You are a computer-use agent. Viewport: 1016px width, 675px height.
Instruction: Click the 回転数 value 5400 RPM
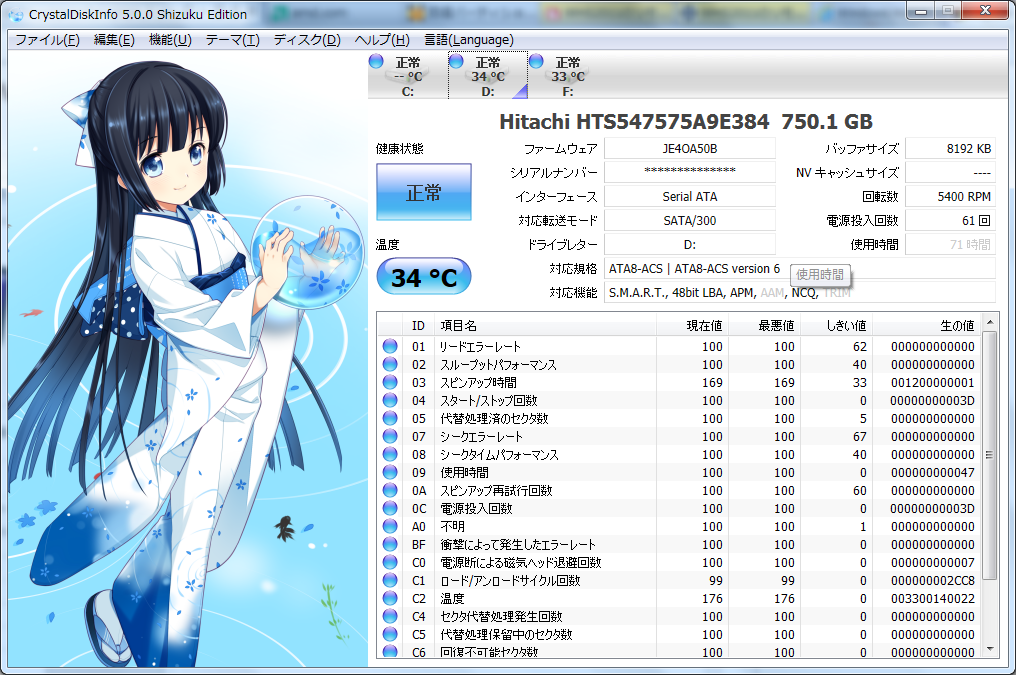click(950, 196)
